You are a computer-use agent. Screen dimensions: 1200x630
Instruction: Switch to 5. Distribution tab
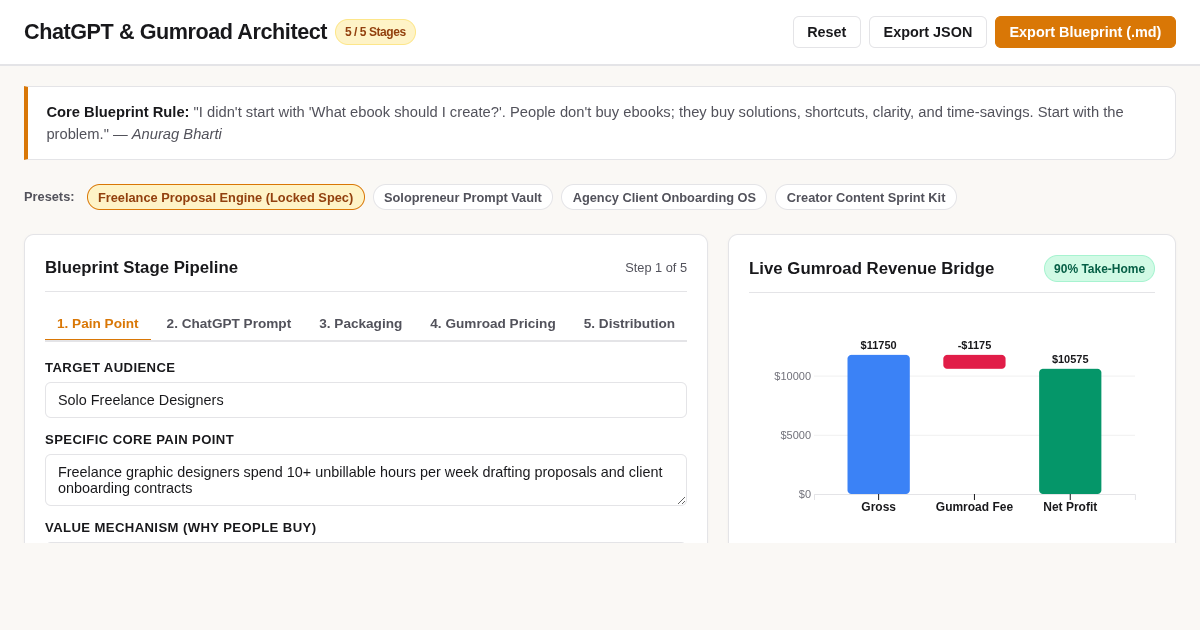tap(629, 324)
